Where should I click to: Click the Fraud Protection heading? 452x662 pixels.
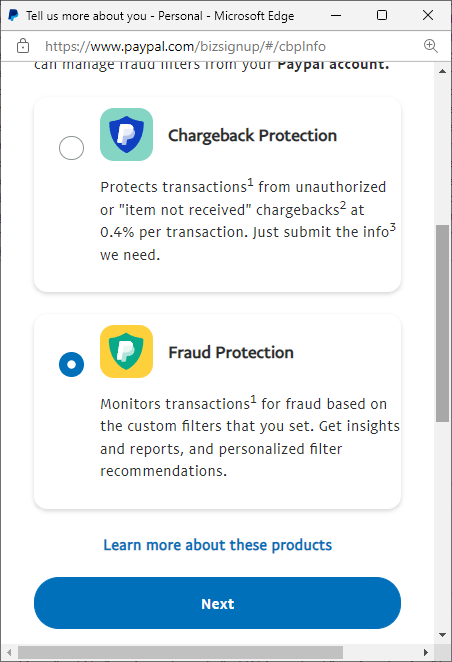click(231, 353)
